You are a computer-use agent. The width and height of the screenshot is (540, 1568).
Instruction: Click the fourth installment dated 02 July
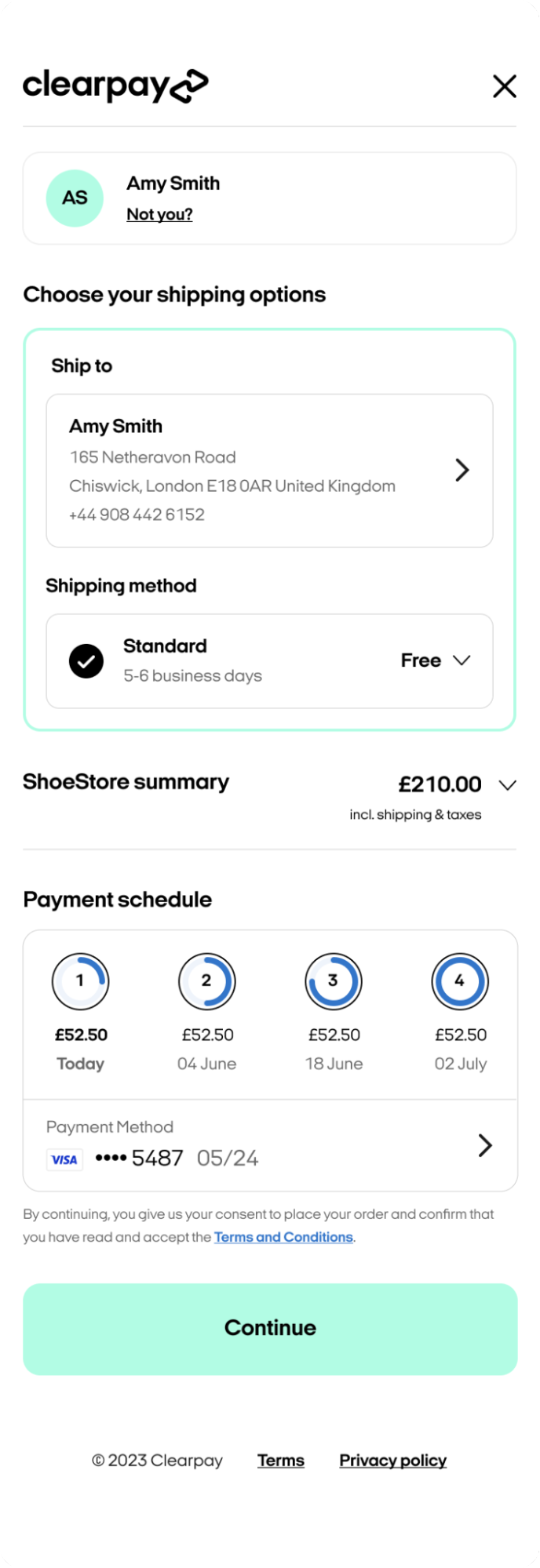click(459, 981)
